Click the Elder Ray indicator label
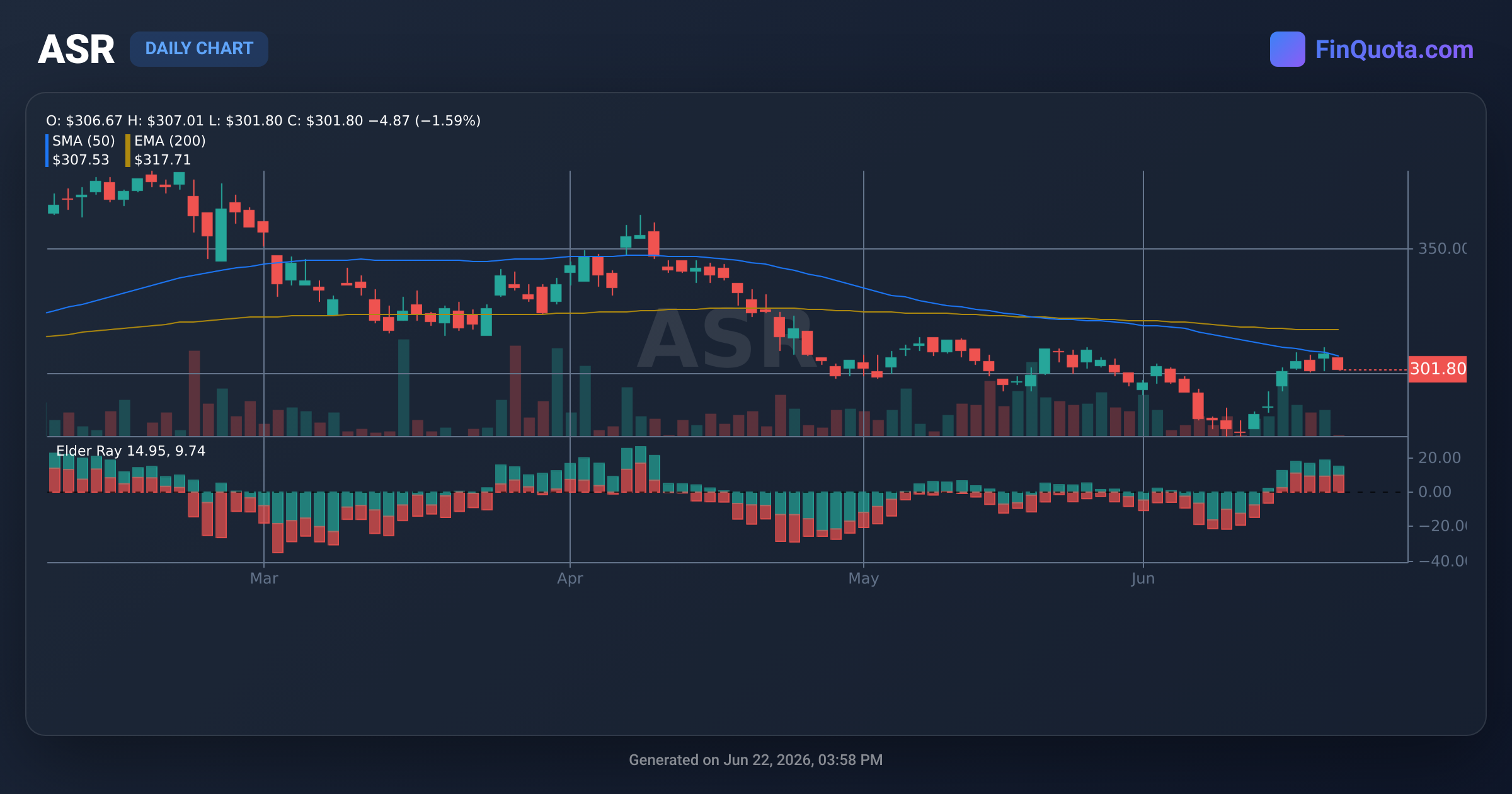 point(130,451)
